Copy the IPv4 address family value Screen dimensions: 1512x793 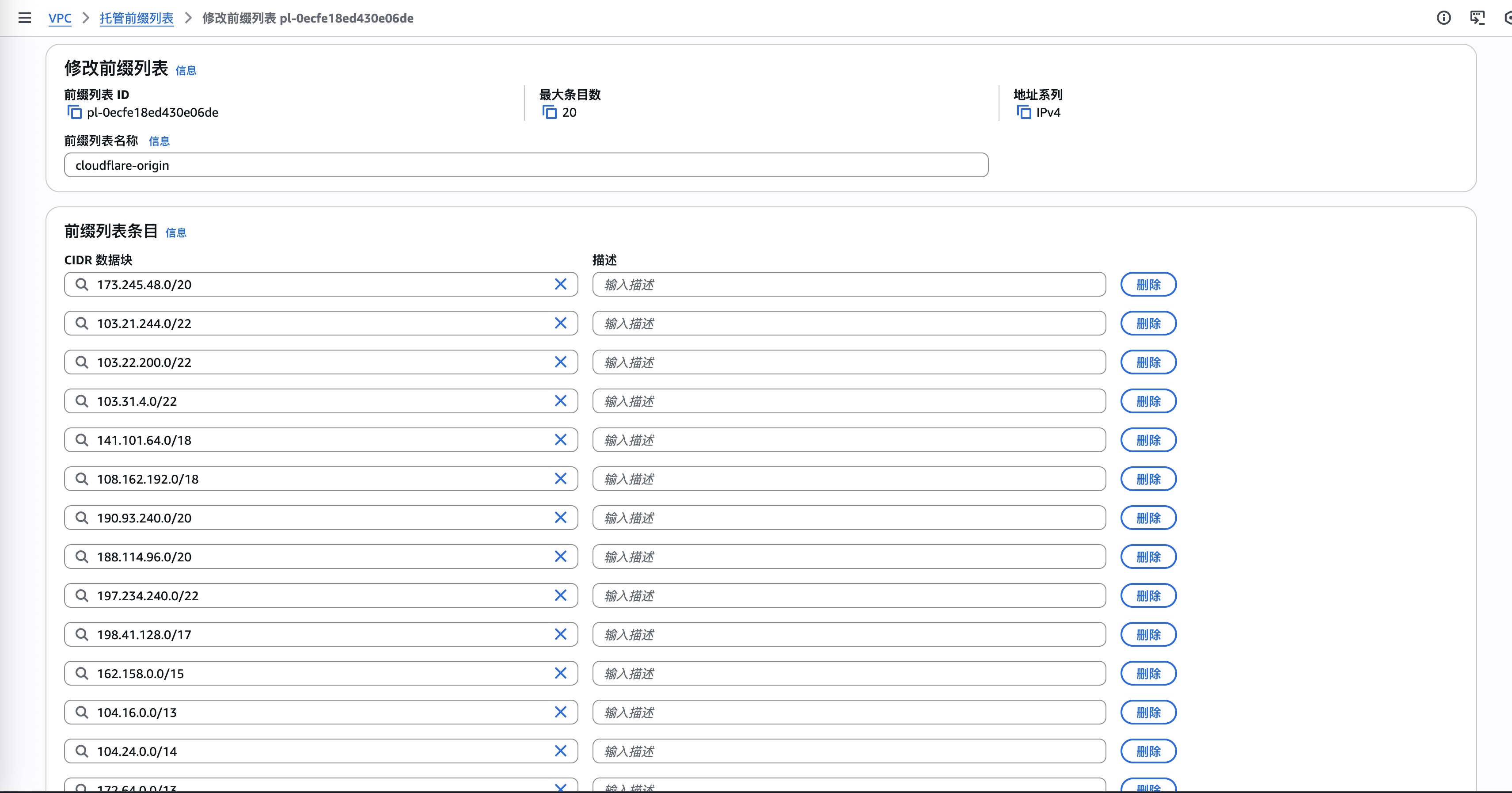1024,112
